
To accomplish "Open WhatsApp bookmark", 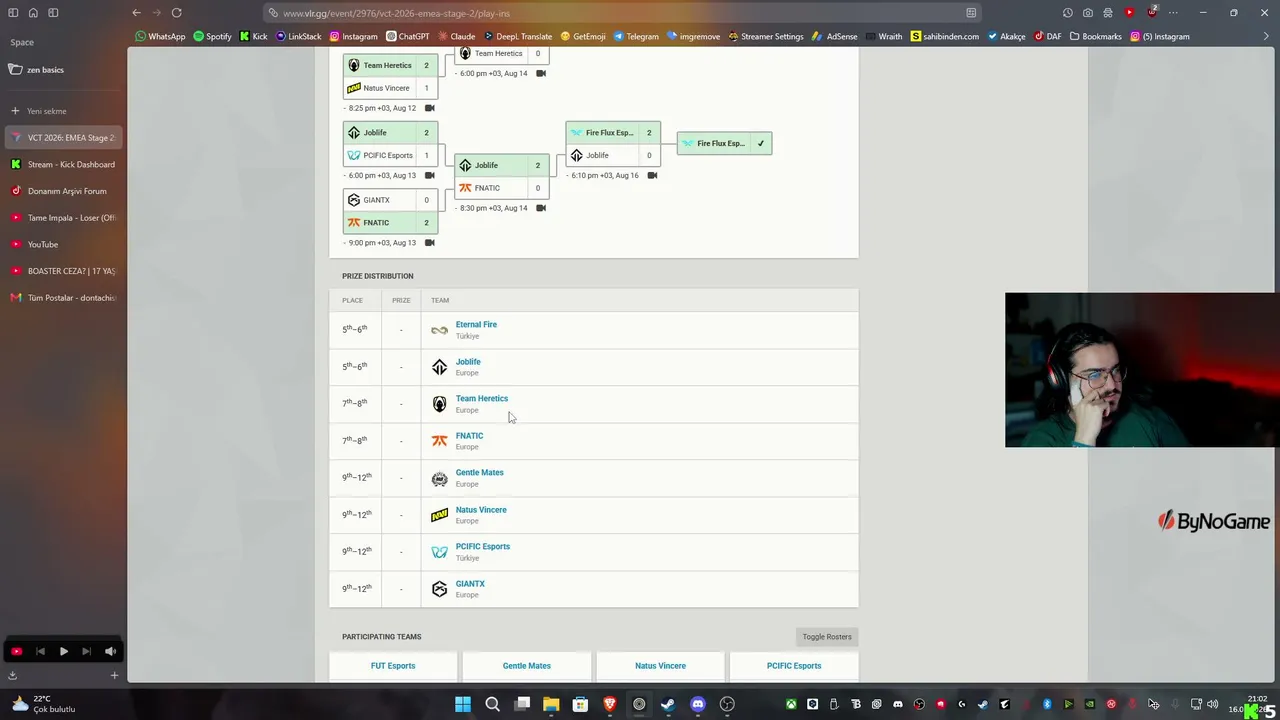I will click(160, 36).
